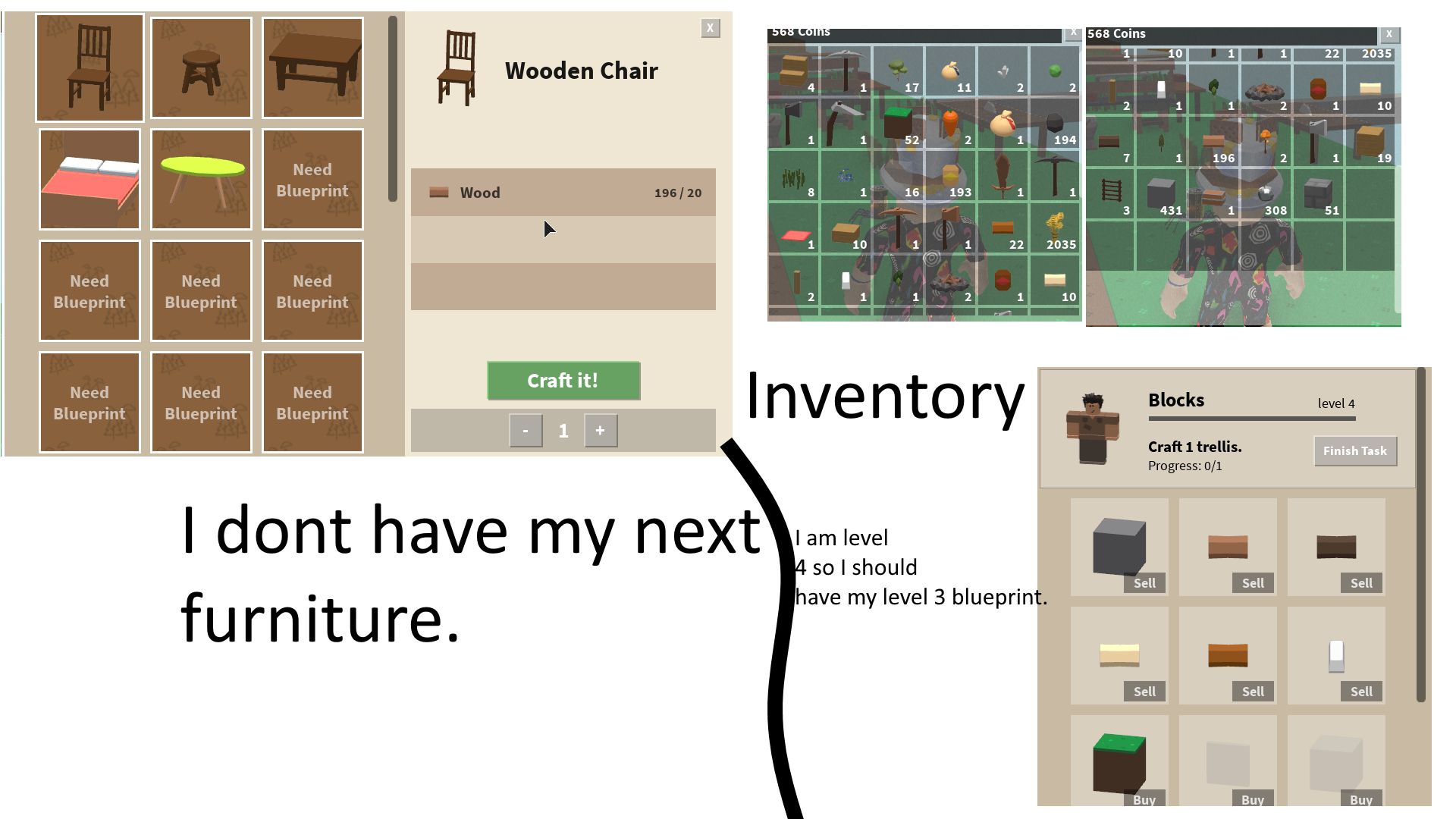Click the Craft it! button
The image size is (1456, 819).
(563, 380)
